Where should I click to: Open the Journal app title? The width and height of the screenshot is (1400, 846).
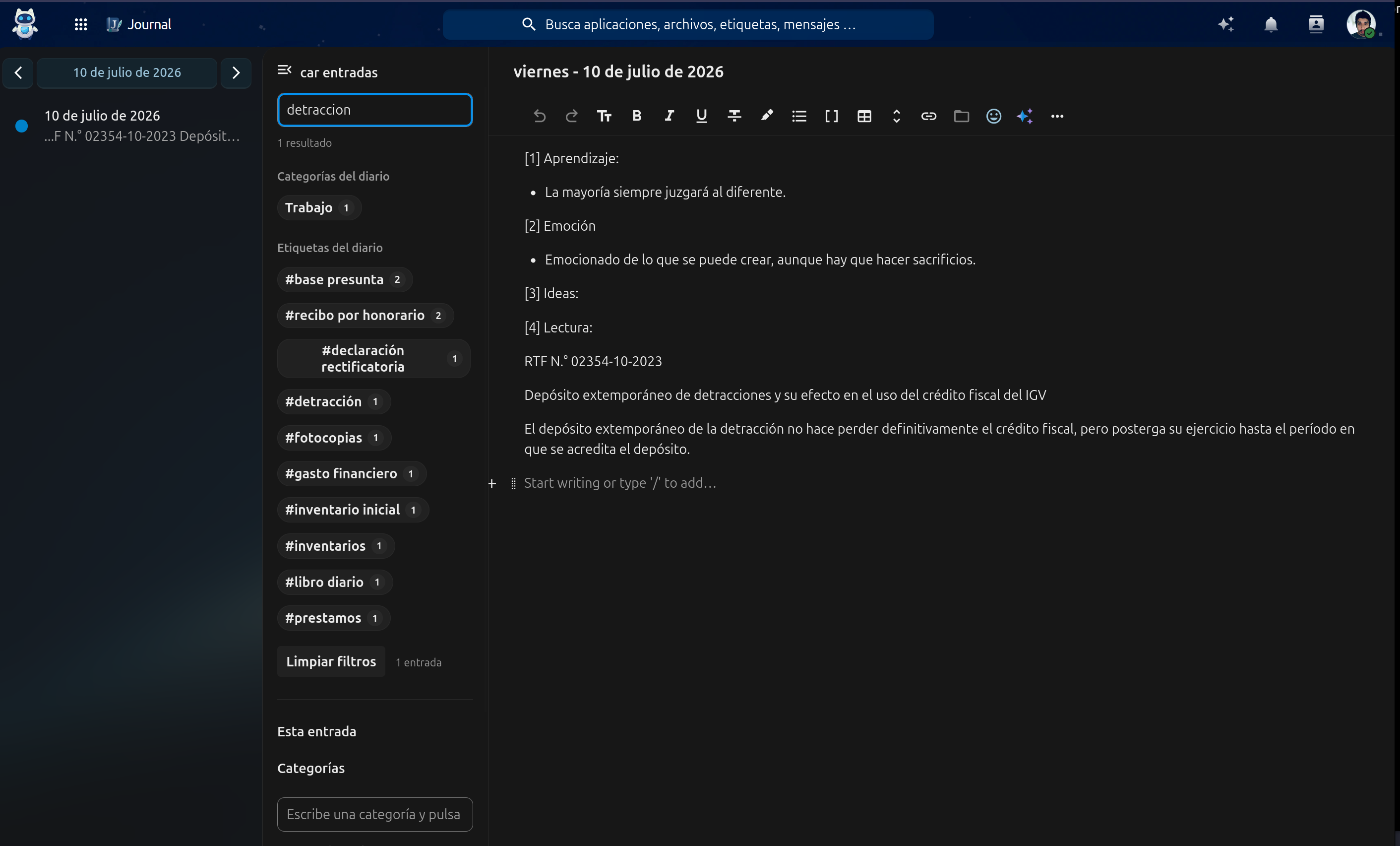click(139, 24)
